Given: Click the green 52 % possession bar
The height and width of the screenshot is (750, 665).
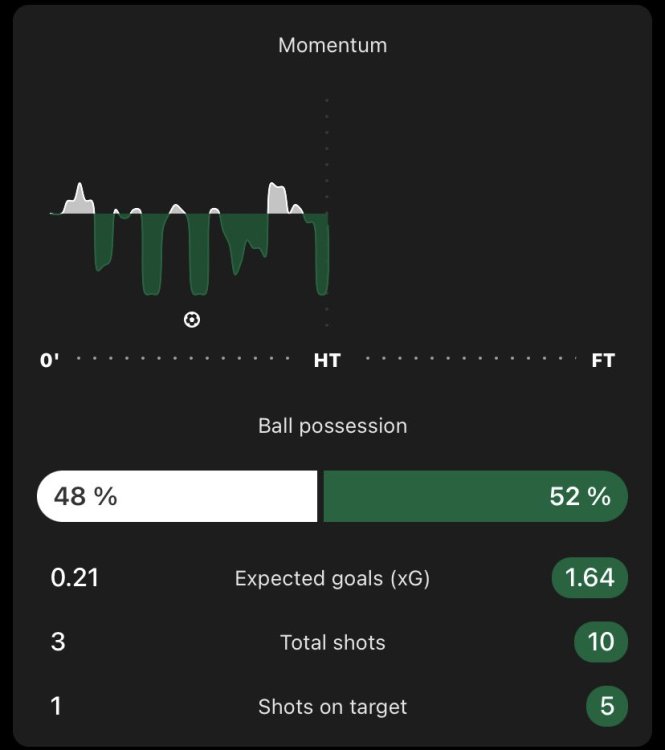Looking at the screenshot, I should (475, 496).
